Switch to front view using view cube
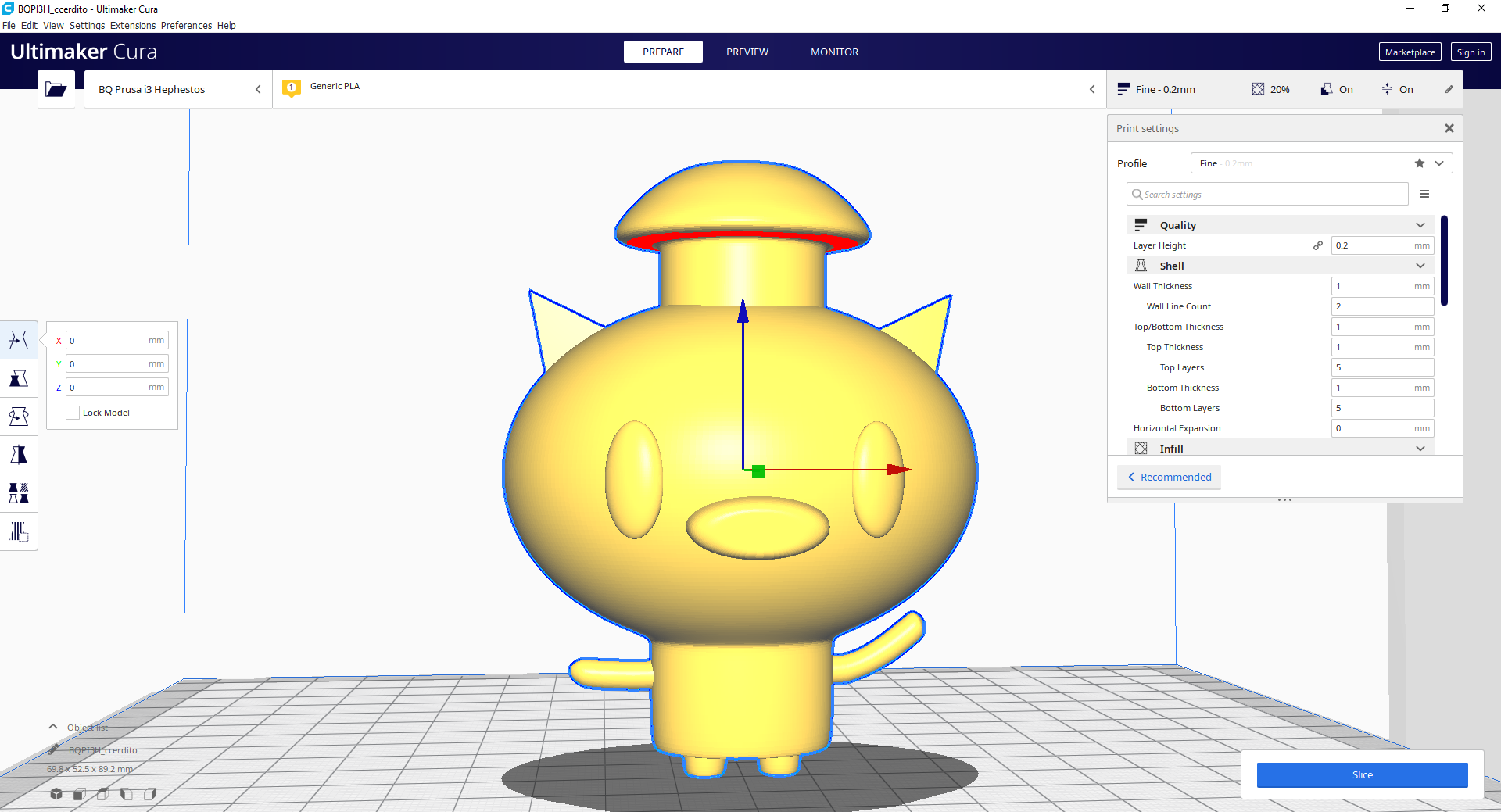 79,795
